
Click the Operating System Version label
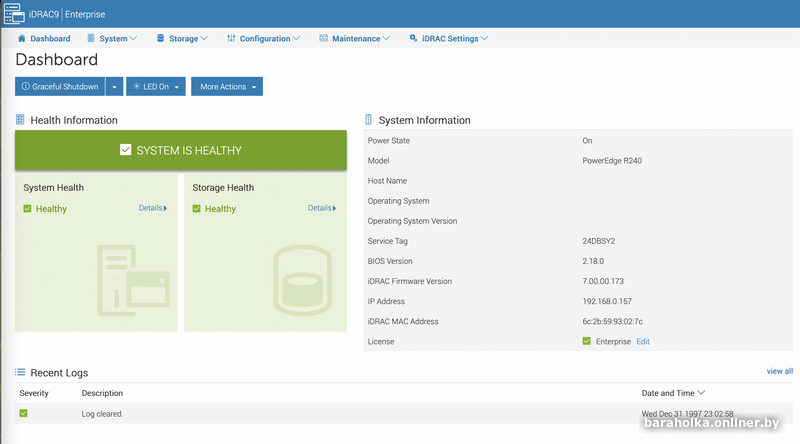[412, 221]
